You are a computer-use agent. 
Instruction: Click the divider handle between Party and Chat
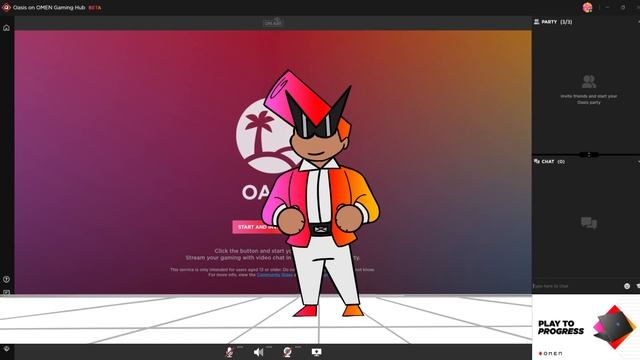[589, 154]
